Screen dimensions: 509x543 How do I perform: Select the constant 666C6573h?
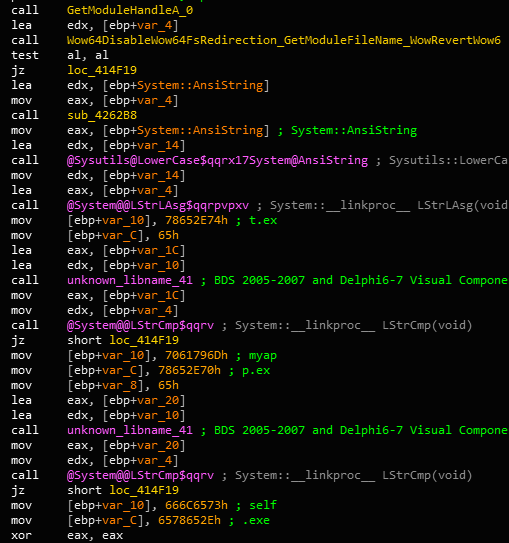coord(196,505)
